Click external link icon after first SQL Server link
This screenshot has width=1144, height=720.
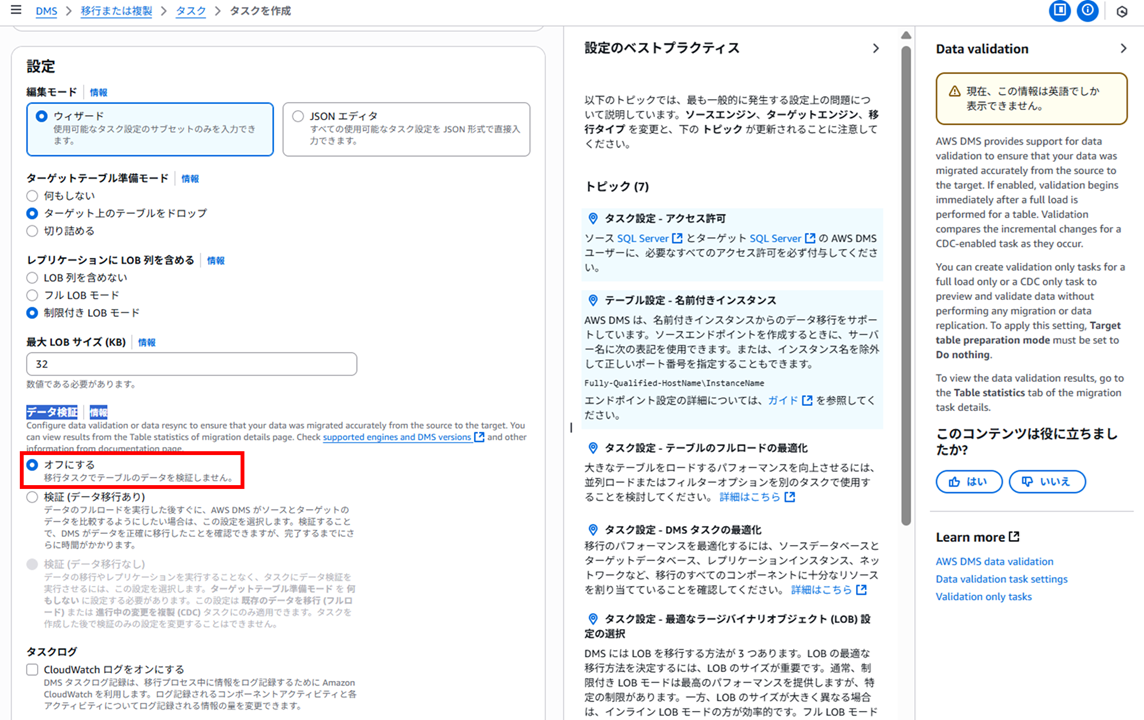[677, 239]
